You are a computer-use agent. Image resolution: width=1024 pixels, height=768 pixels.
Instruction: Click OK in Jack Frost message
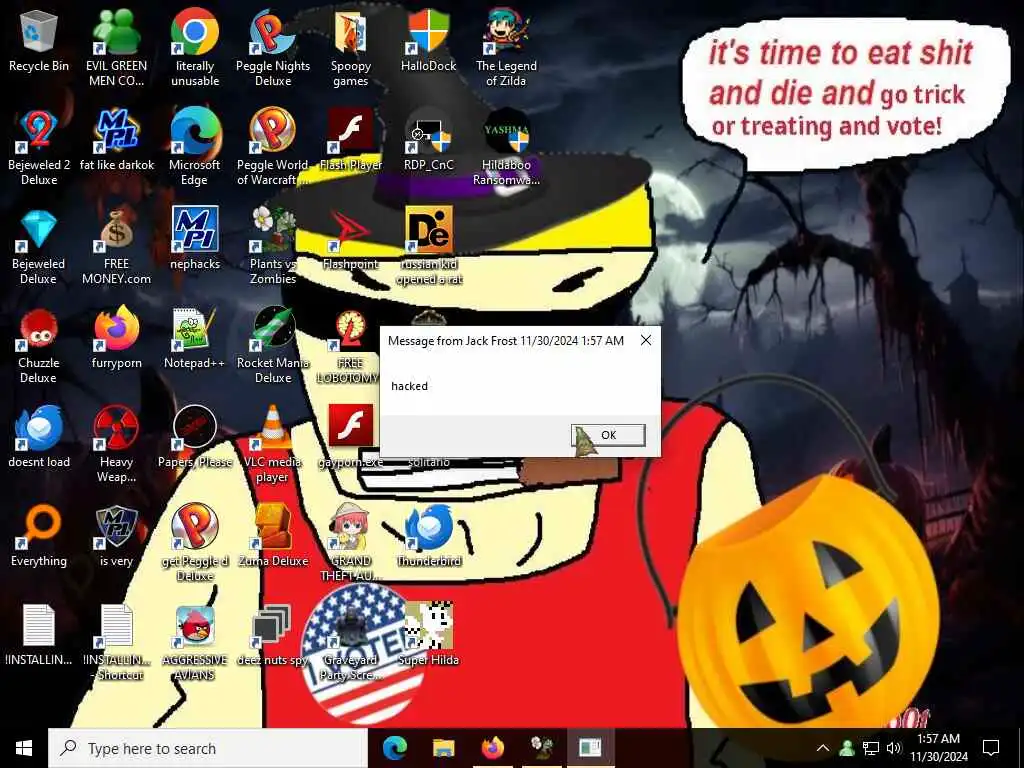[608, 435]
